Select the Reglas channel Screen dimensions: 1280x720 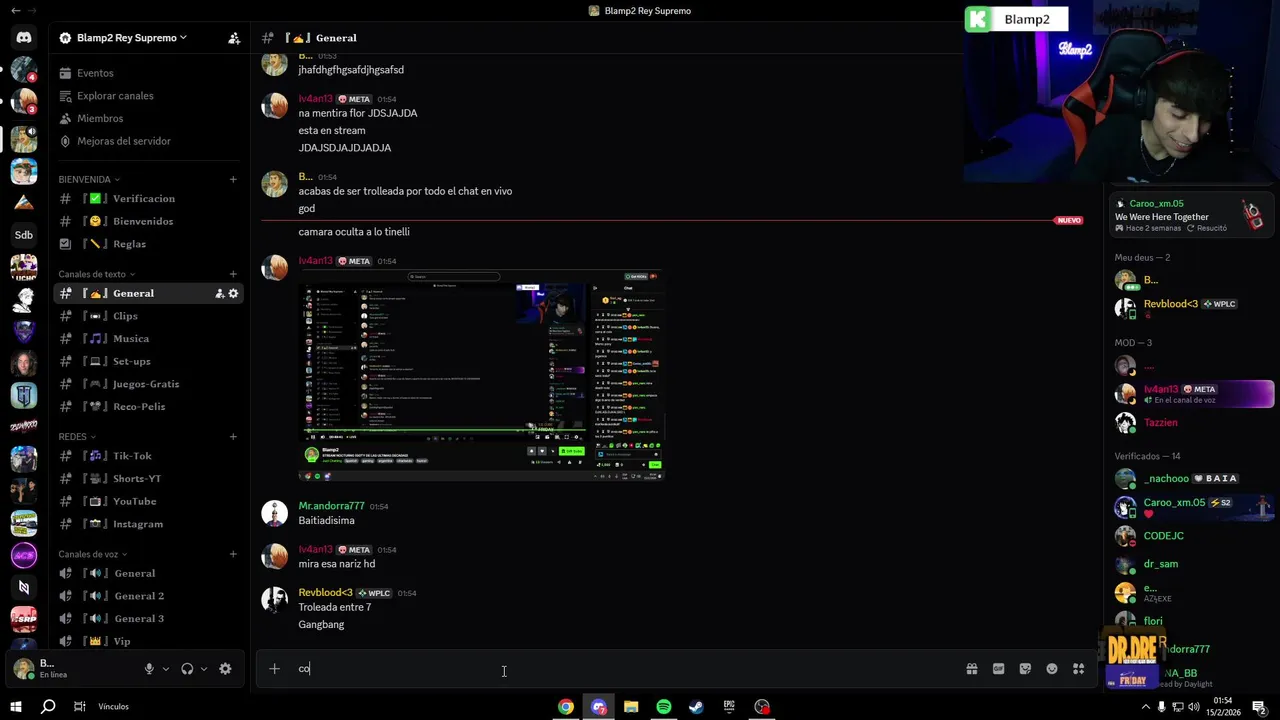coord(149,244)
